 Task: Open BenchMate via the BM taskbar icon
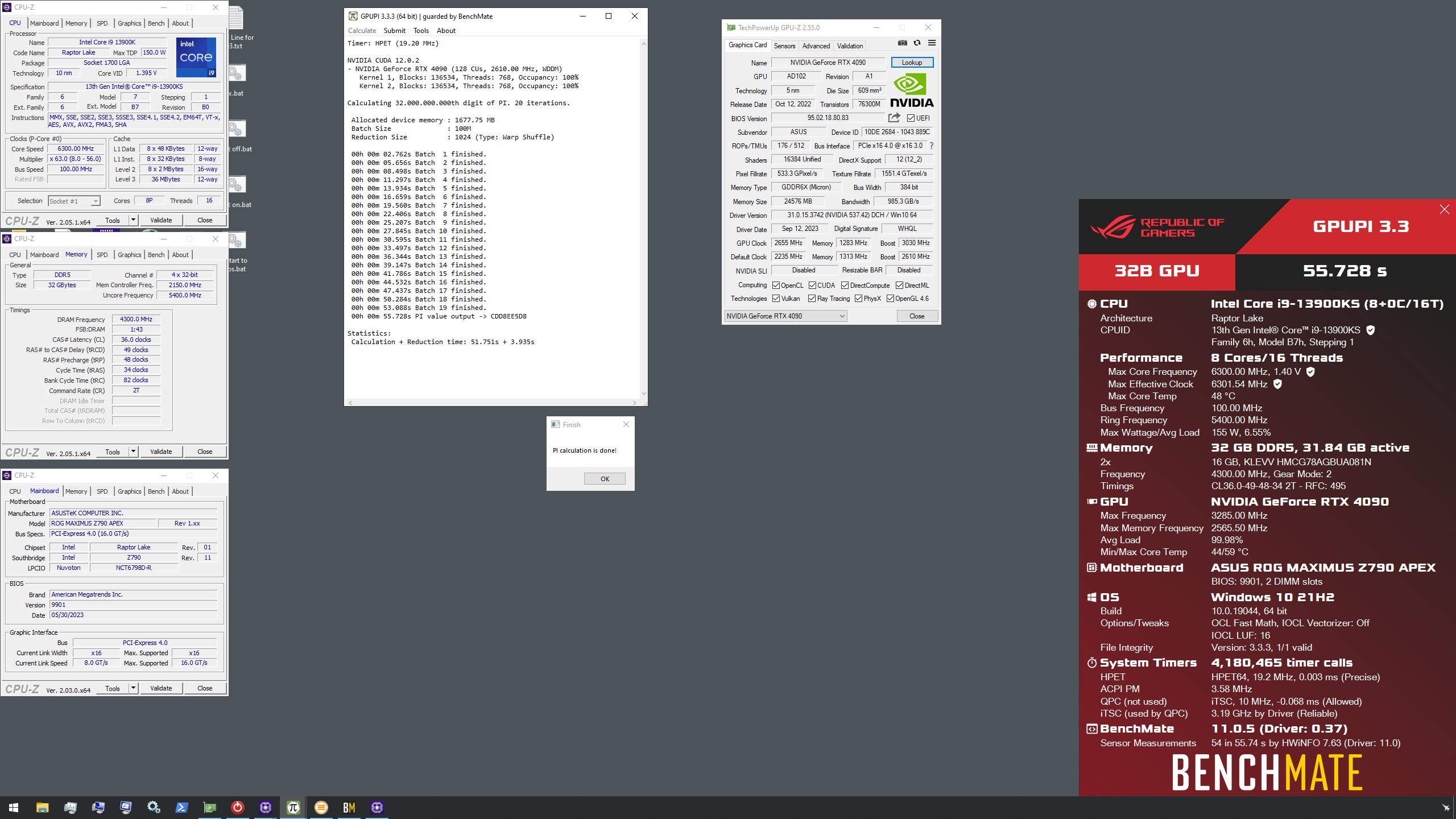pos(349,808)
